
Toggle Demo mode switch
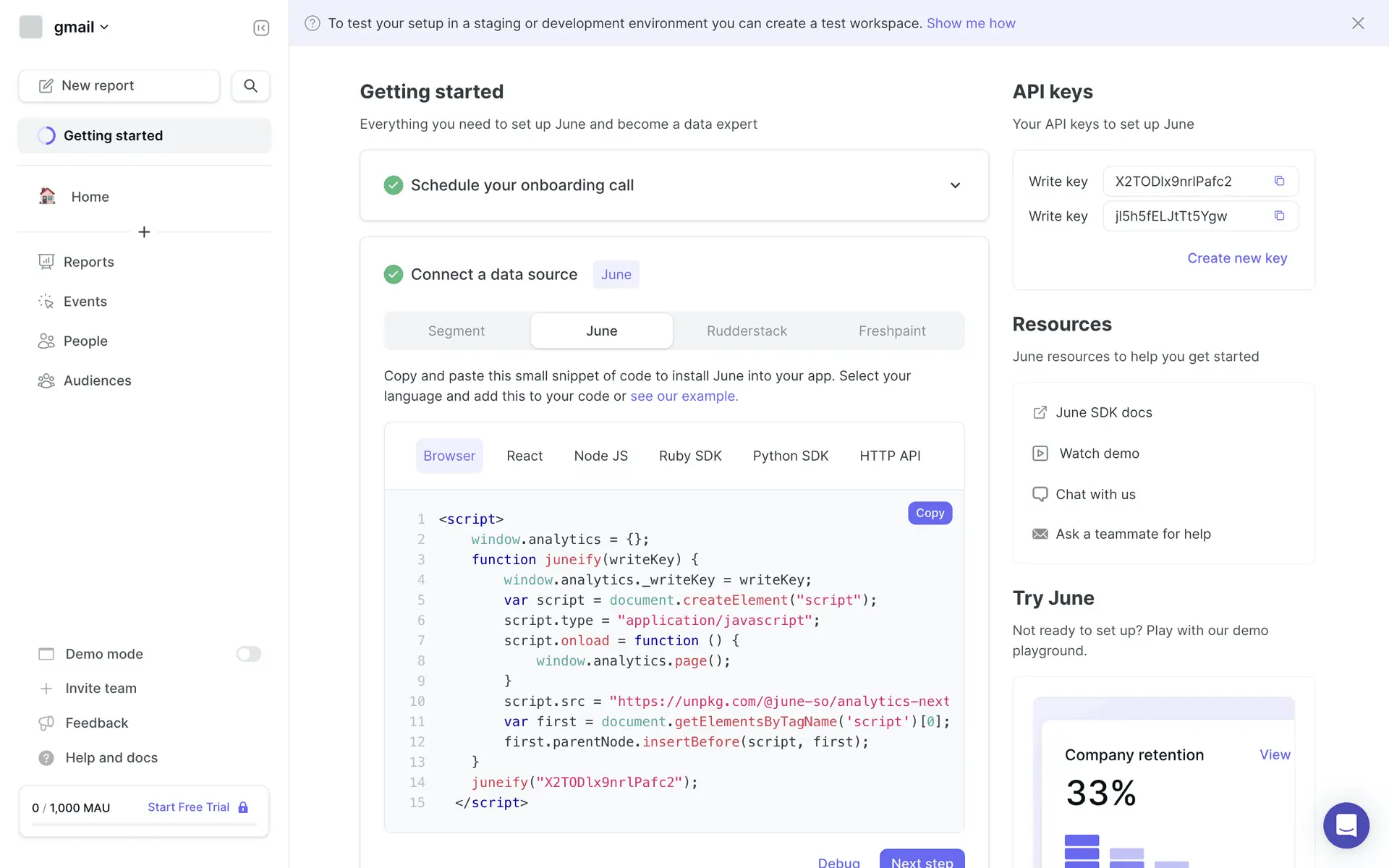248,654
